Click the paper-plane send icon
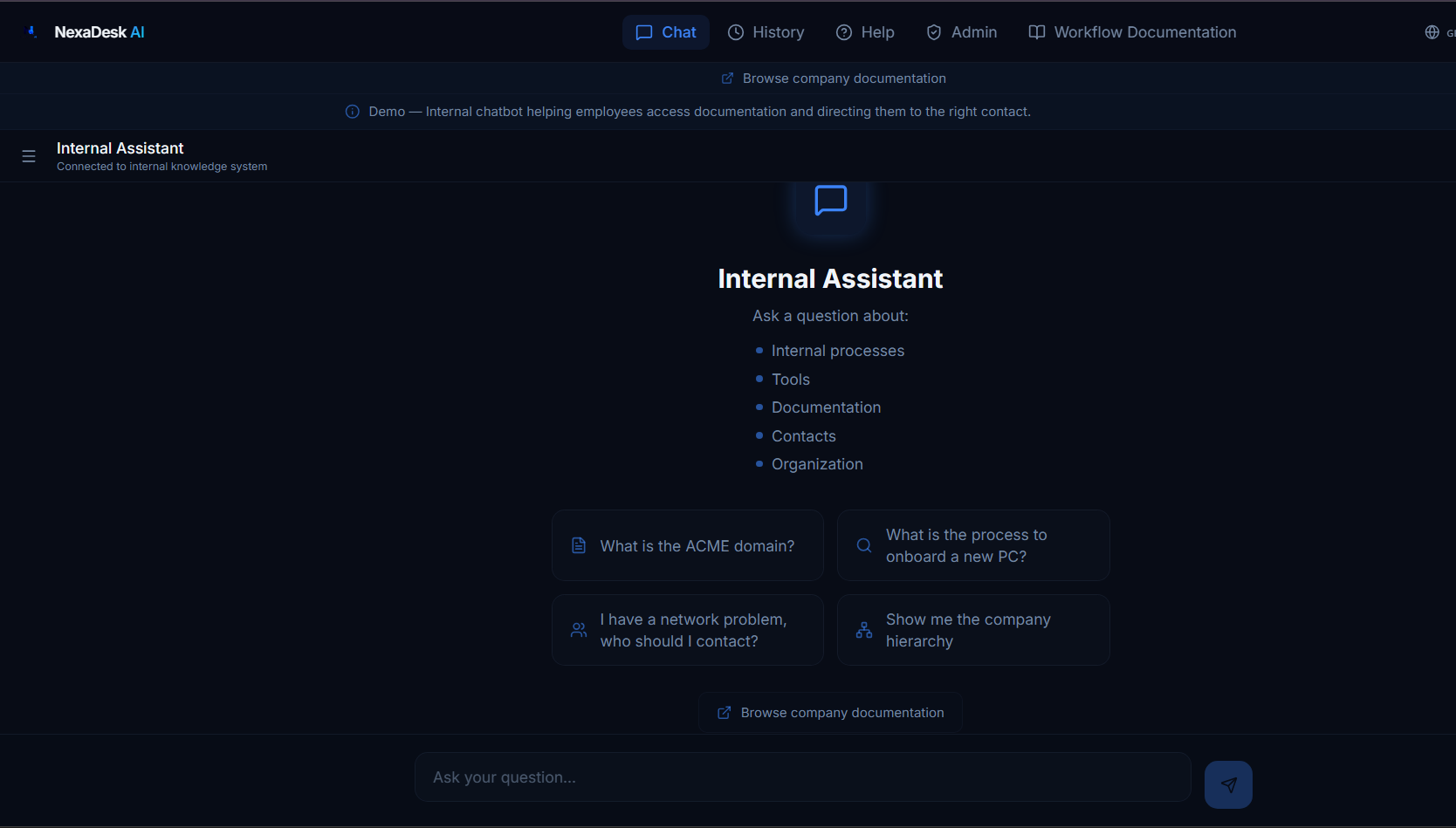The image size is (1456, 828). [1227, 784]
